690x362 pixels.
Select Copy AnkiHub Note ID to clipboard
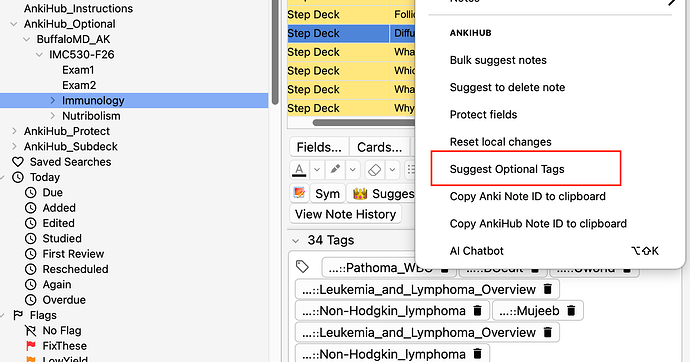click(x=538, y=224)
